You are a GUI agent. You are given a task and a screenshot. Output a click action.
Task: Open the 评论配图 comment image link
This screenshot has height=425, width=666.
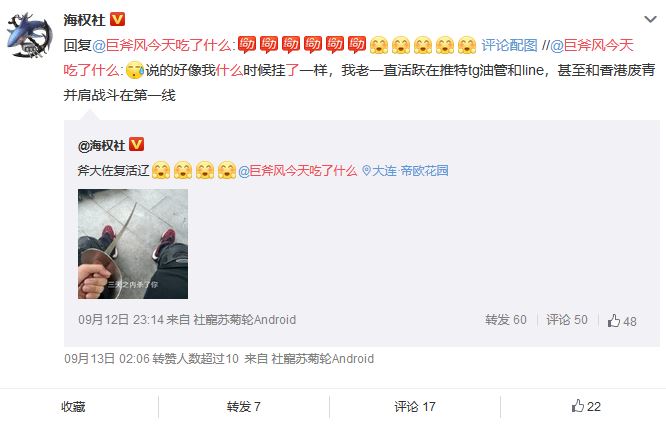pos(509,45)
